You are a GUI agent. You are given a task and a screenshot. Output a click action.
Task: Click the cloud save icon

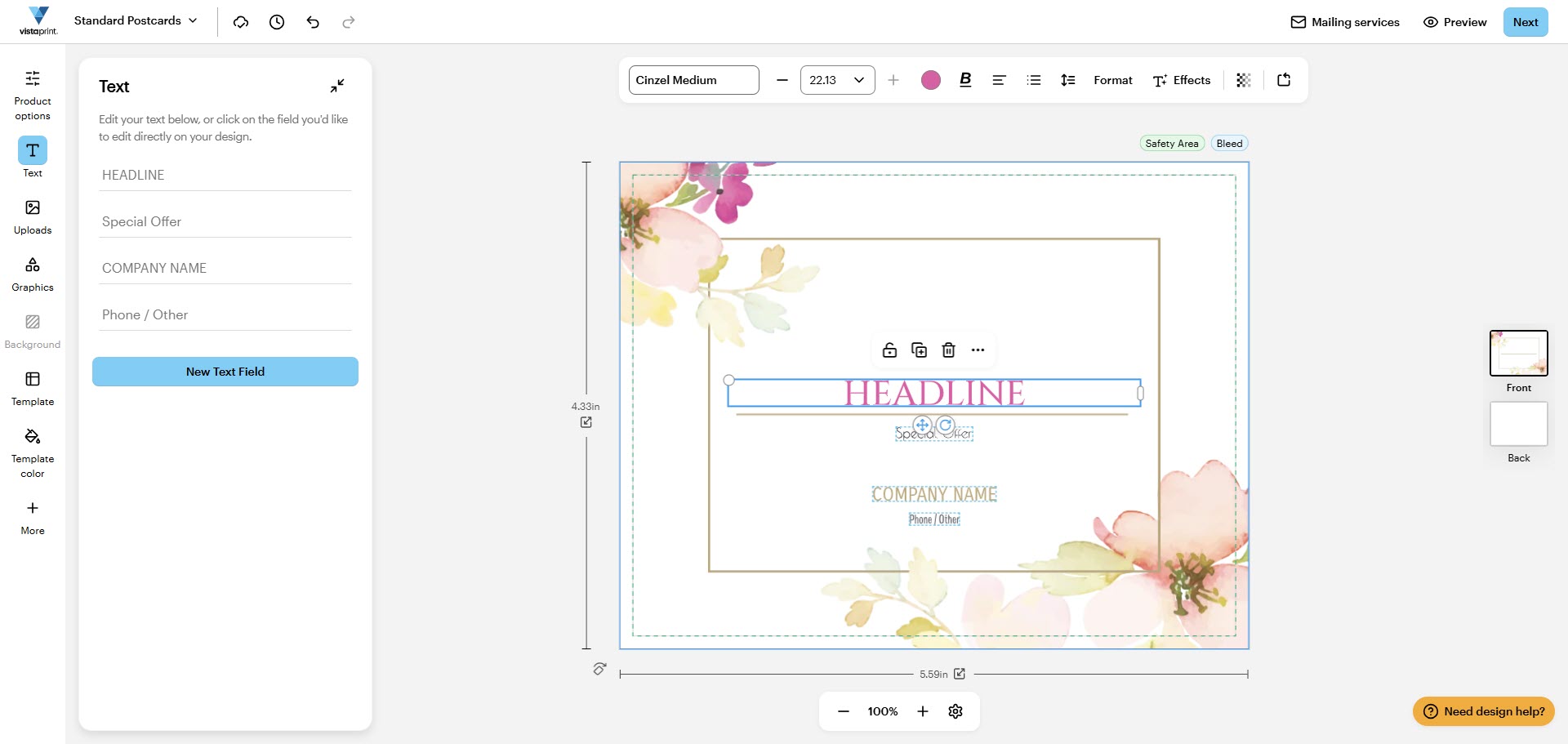click(x=241, y=22)
